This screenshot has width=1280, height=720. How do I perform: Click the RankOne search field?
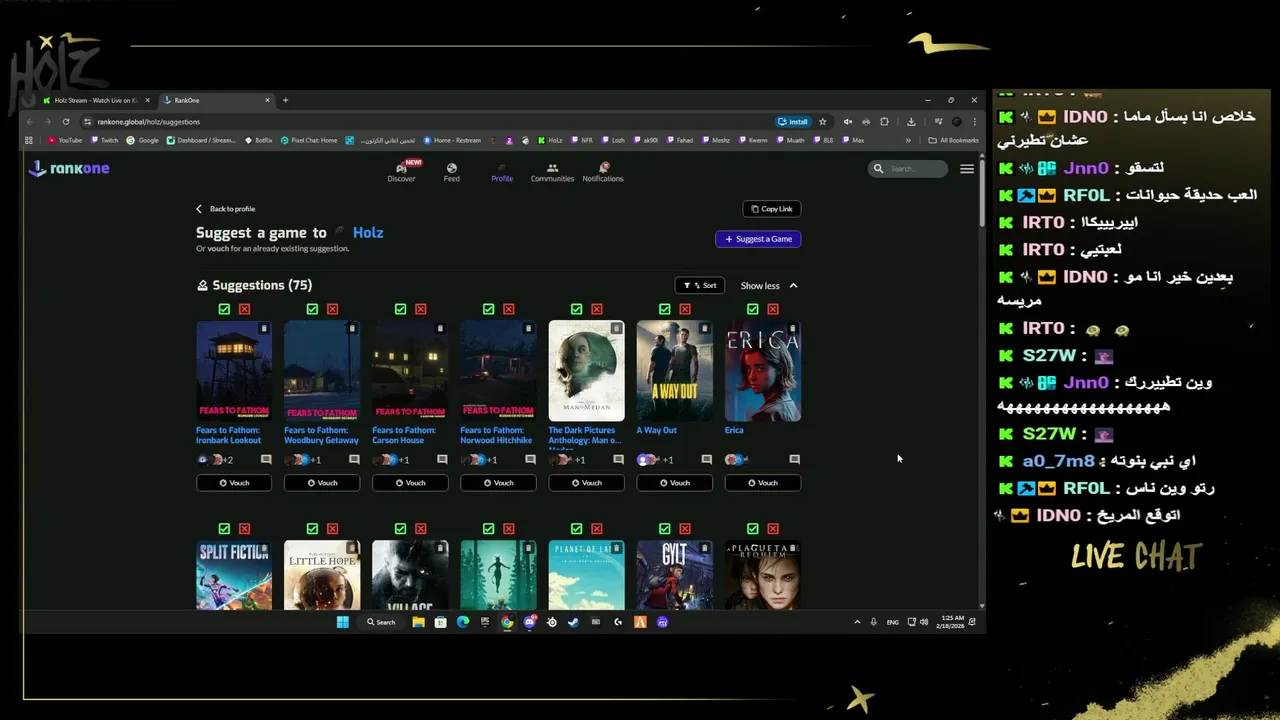[x=907, y=168]
